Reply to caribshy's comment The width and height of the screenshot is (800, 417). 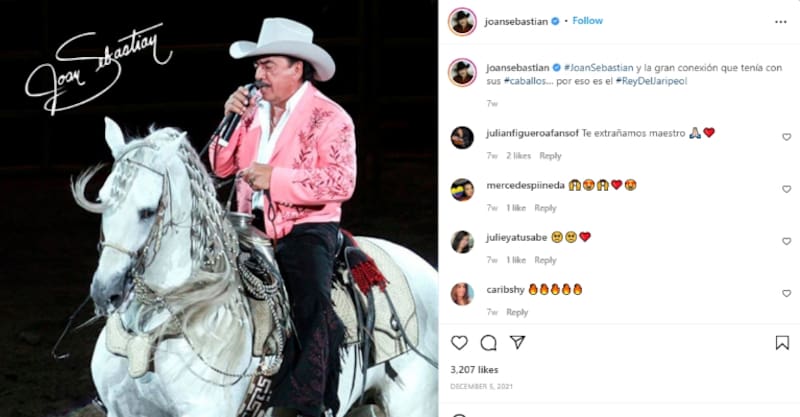coord(517,312)
